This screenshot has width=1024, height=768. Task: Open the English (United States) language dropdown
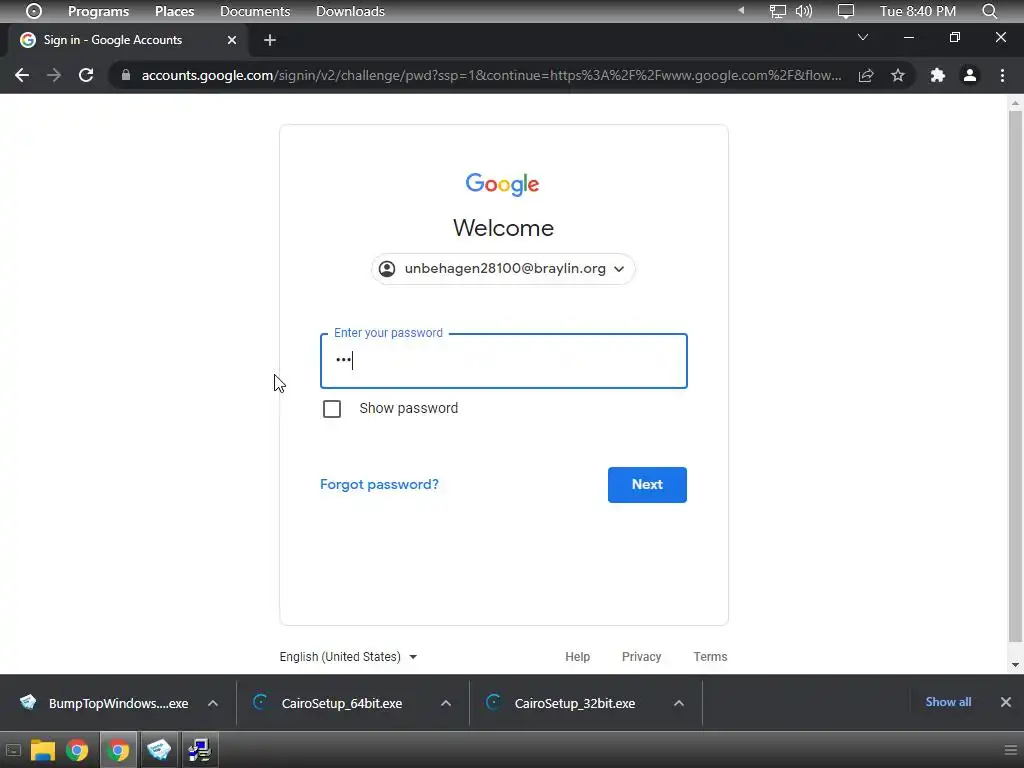coord(348,657)
